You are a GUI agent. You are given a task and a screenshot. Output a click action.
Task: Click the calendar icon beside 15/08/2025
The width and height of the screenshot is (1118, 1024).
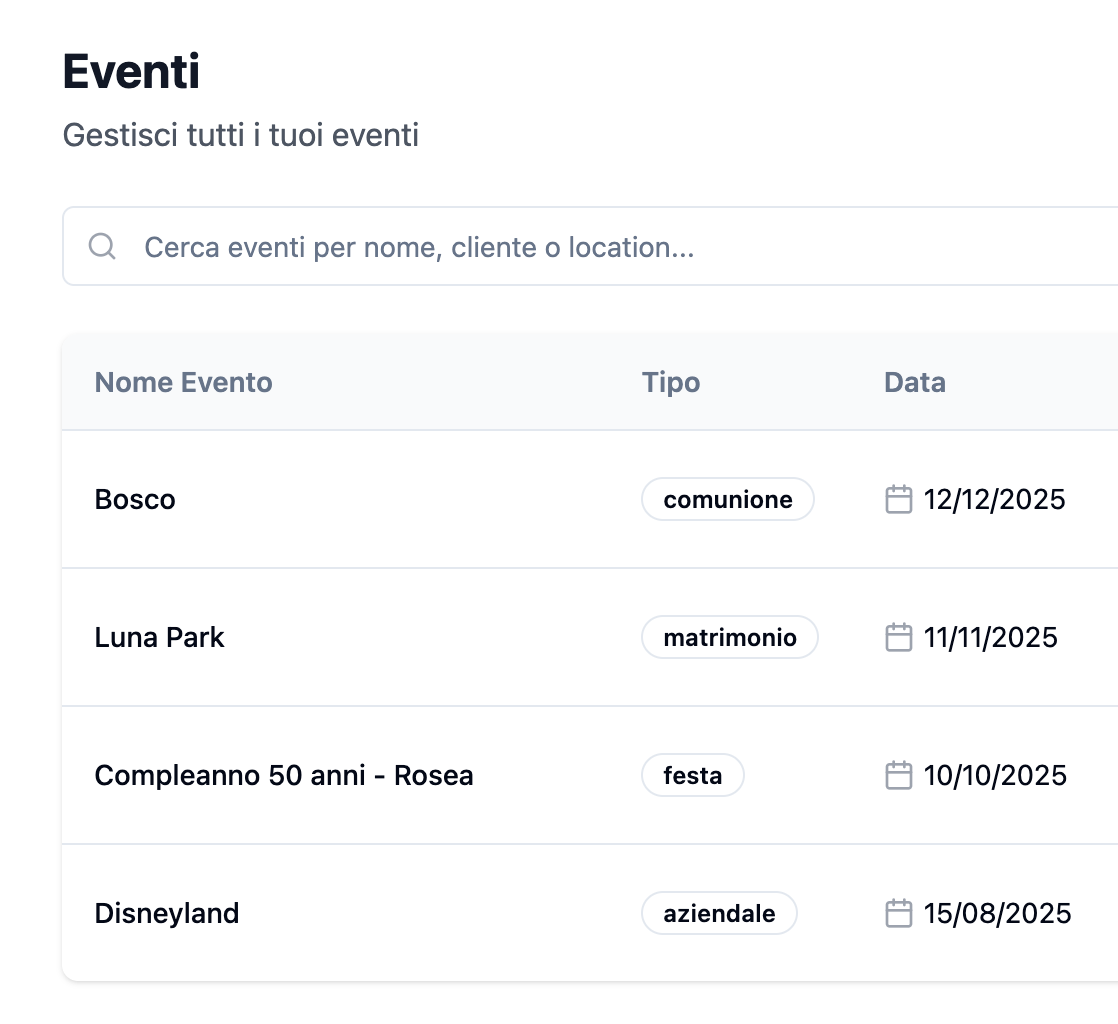tap(898, 913)
